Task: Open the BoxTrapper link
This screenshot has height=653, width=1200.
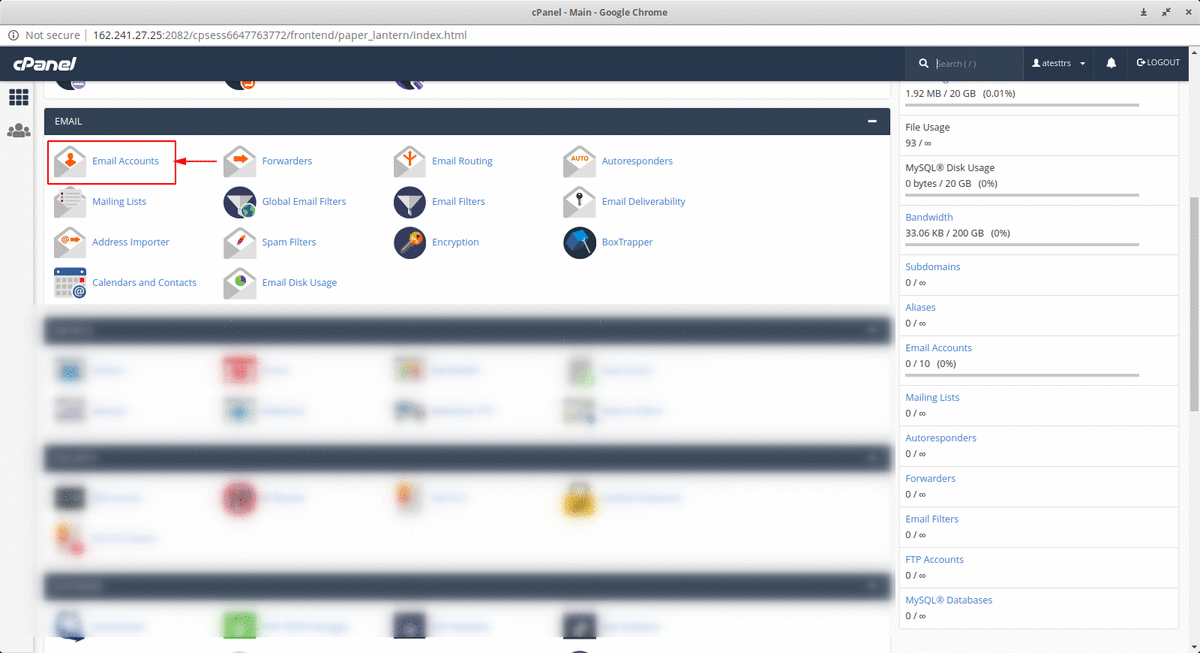Action: coord(627,242)
